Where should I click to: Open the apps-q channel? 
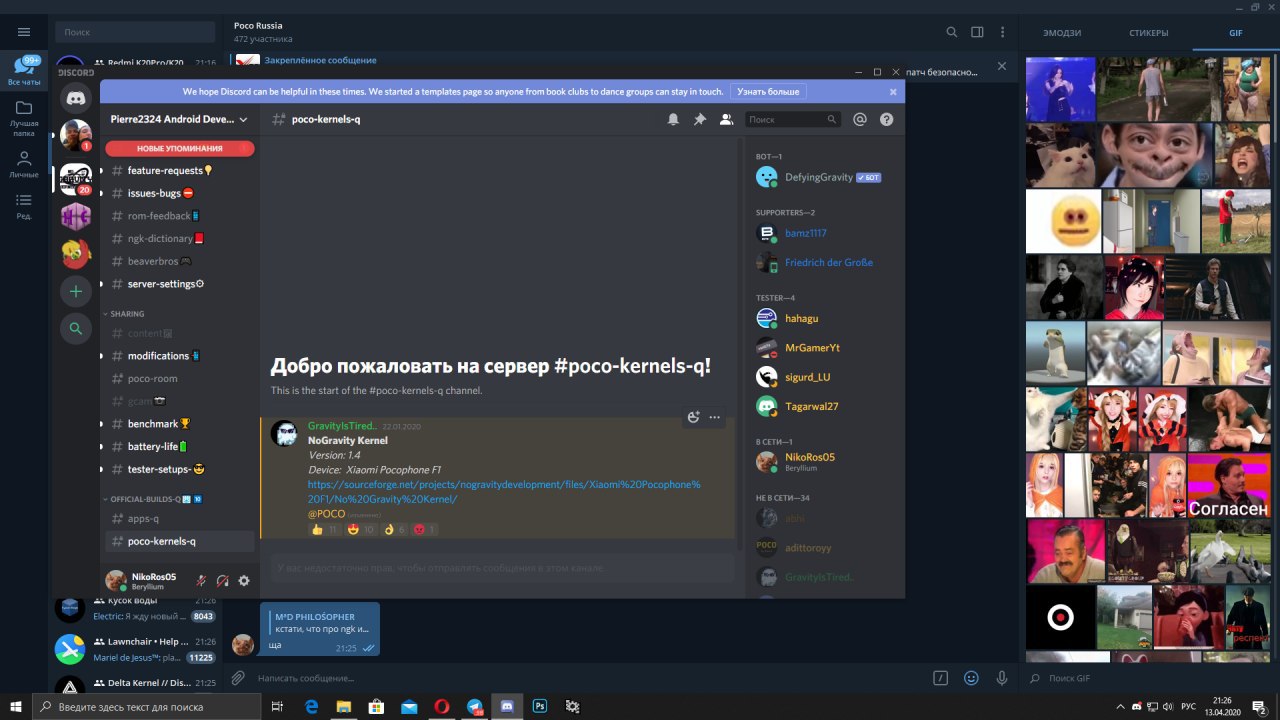point(180,519)
